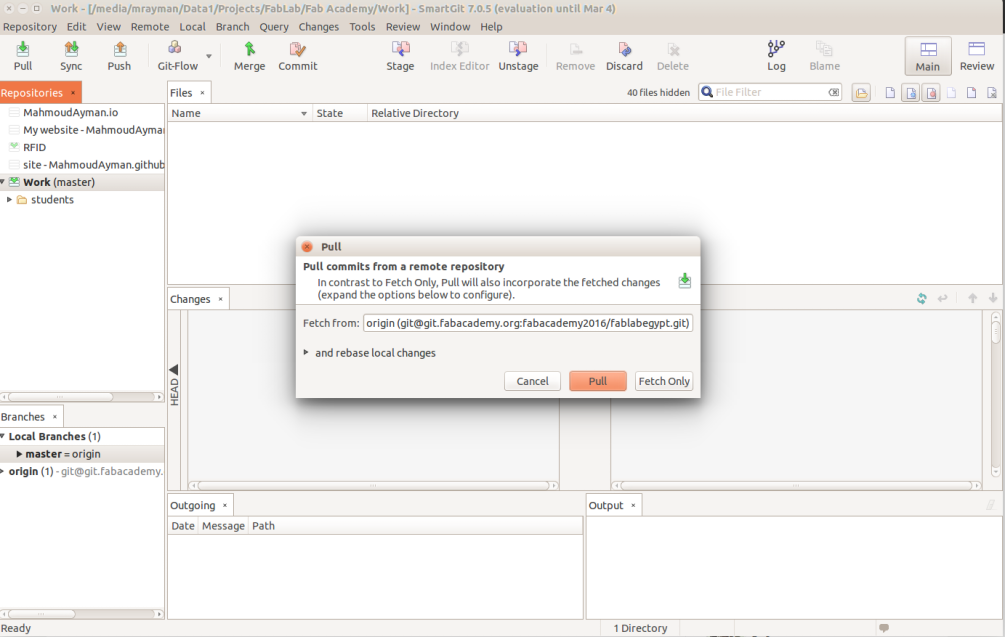Toggle show unchanged files filter
The image size is (1005, 637).
point(890,93)
